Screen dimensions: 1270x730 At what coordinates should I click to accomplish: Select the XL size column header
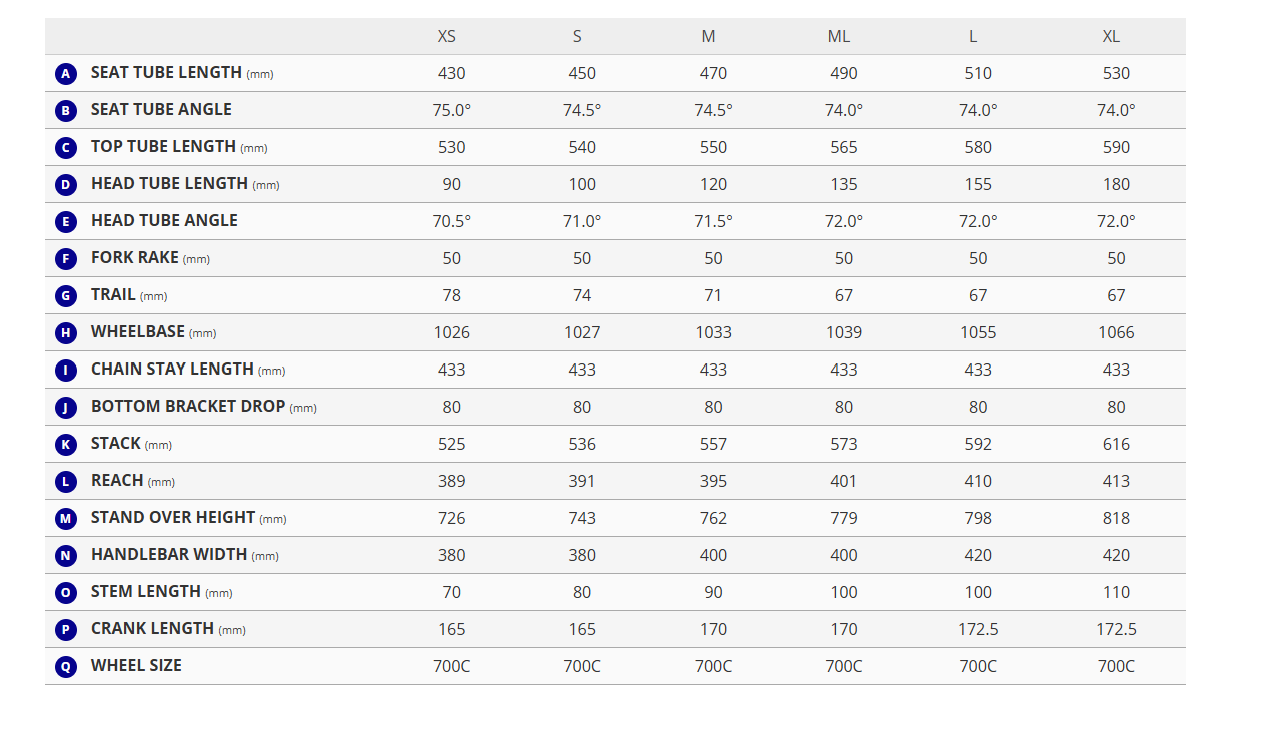(1111, 36)
